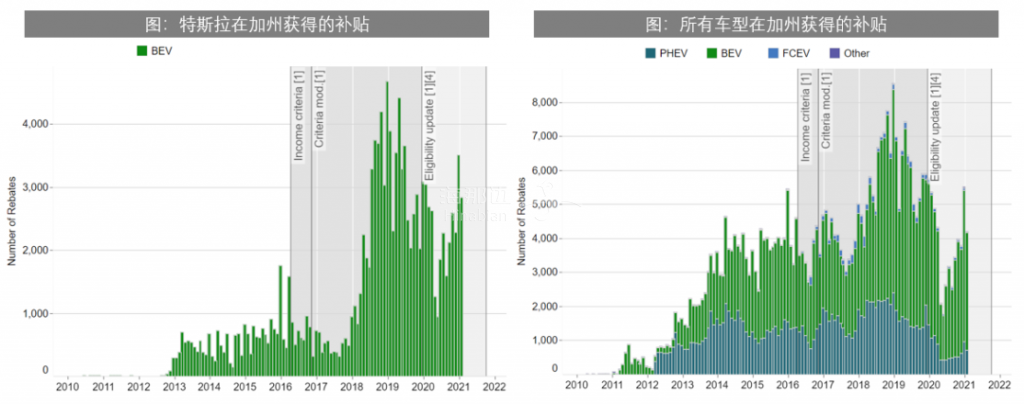Click 'Eligibility update [1][4]' marker in Tesla chart
The height and width of the screenshot is (404, 1024).
(429, 127)
